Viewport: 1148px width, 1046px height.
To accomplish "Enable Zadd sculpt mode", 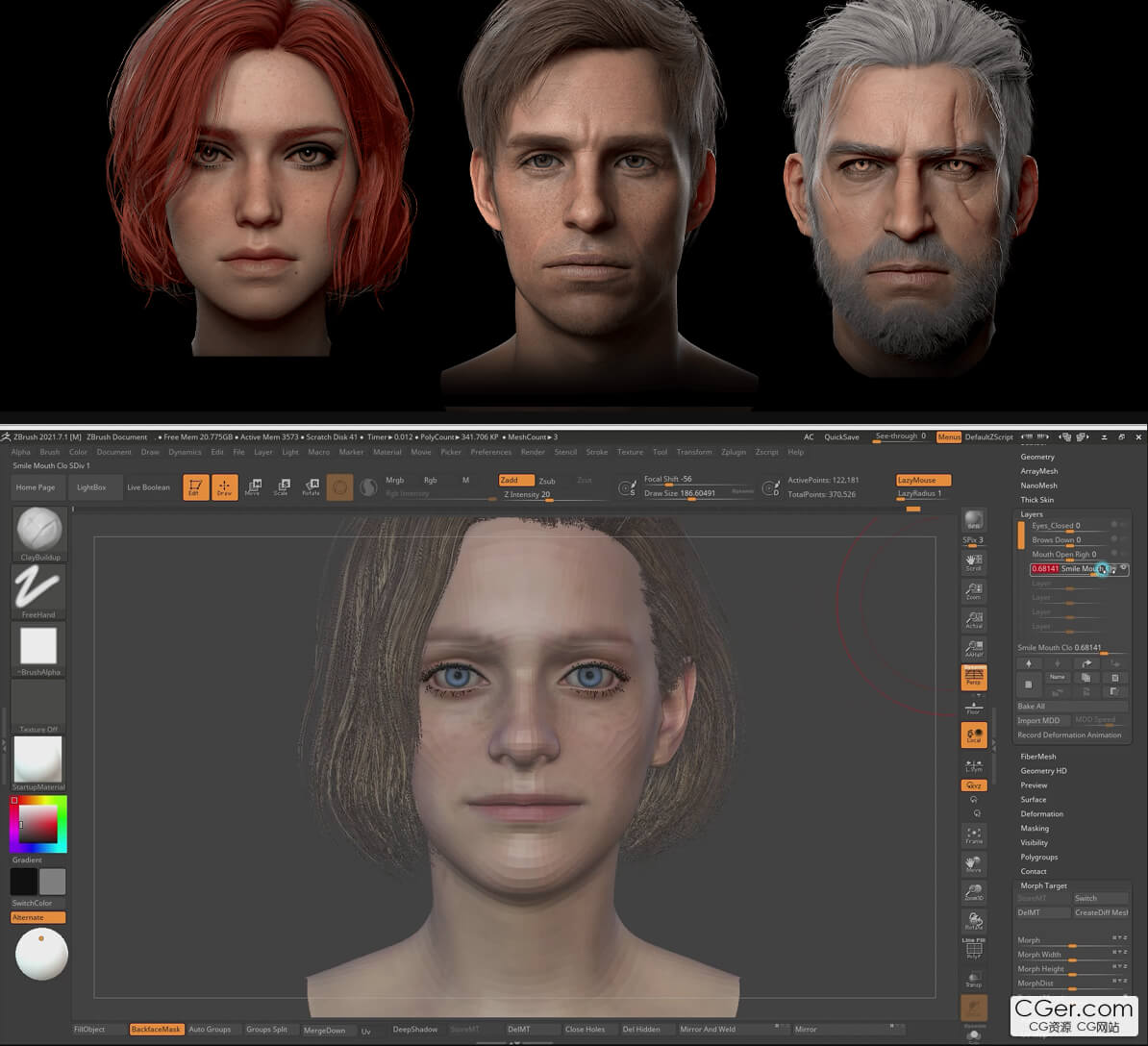I will coord(516,480).
